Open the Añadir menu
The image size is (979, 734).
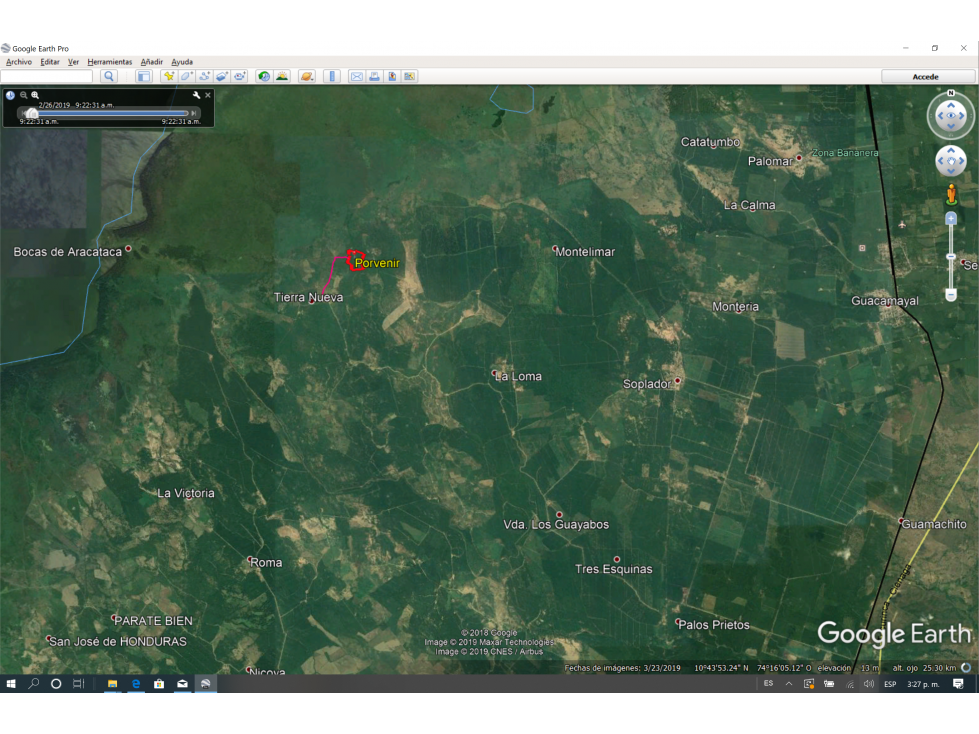(152, 62)
